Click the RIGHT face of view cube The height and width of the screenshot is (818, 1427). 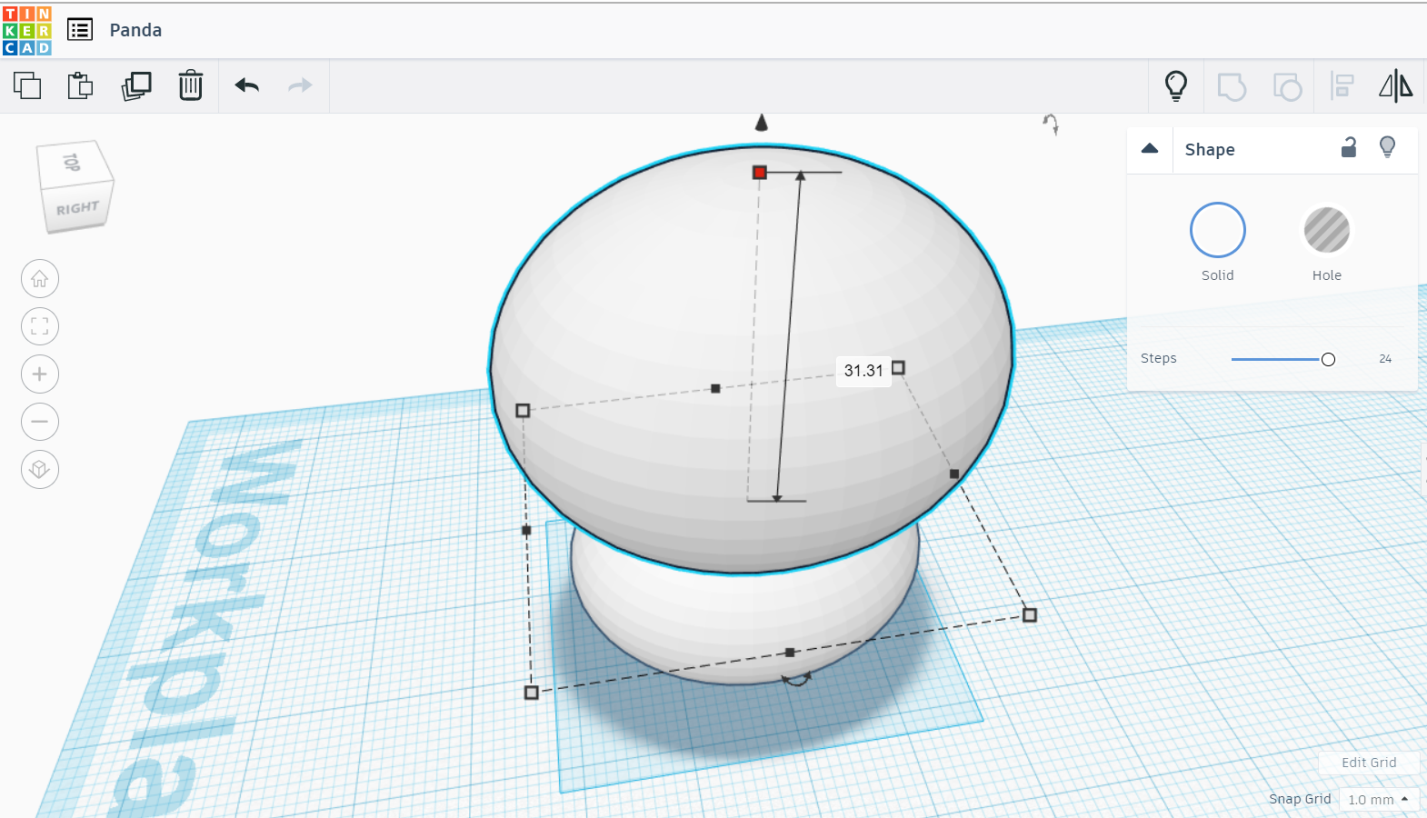78,208
